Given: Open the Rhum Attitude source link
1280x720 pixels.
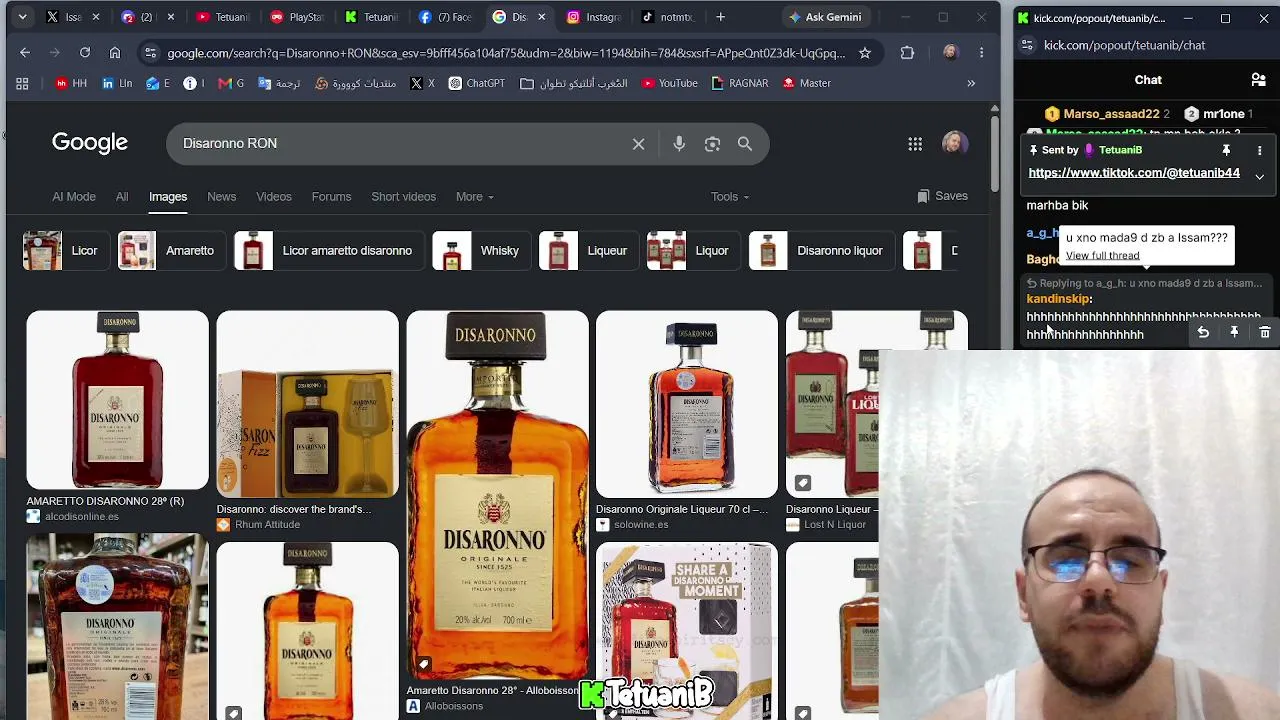Looking at the screenshot, I should coord(267,525).
